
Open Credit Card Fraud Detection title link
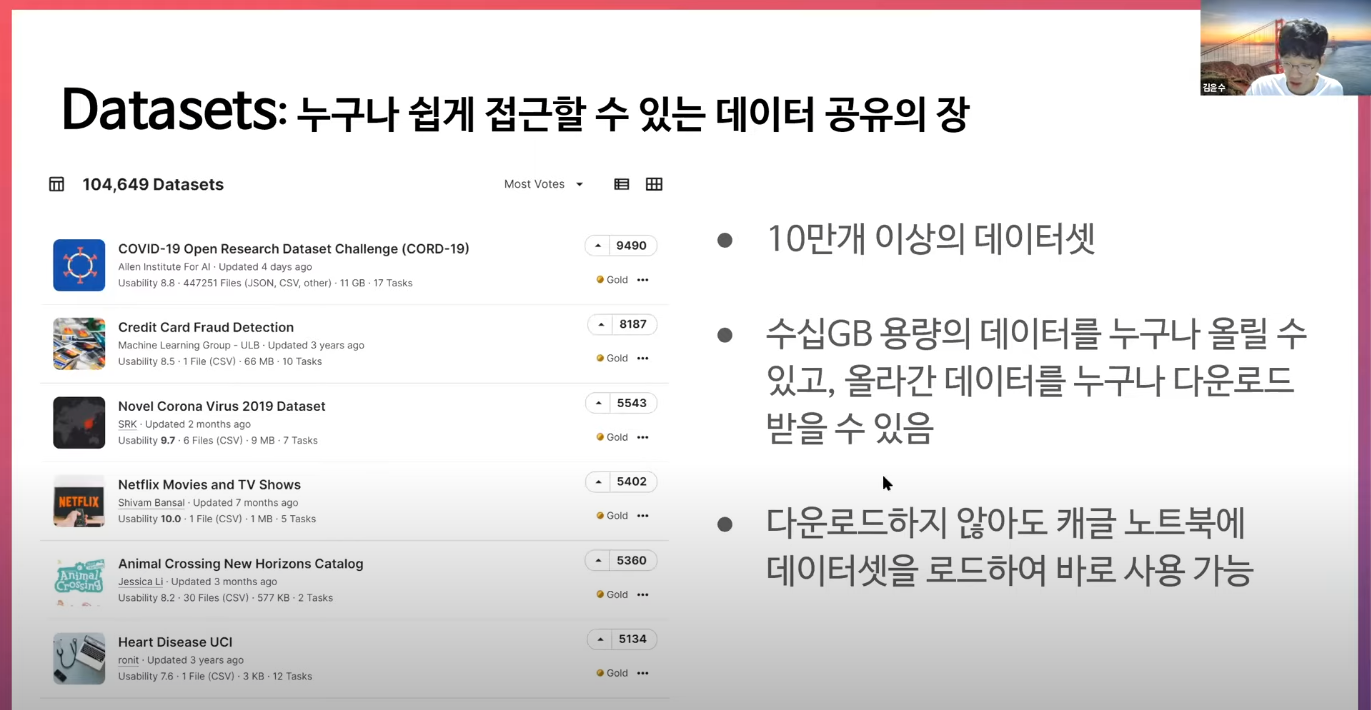206,327
